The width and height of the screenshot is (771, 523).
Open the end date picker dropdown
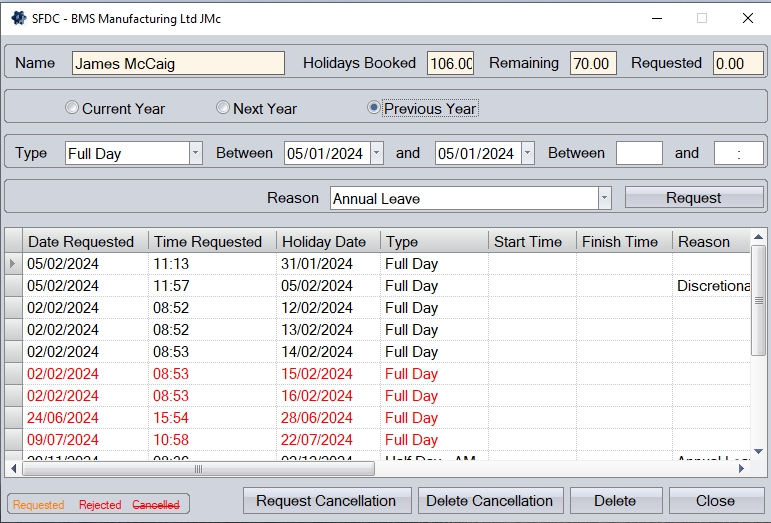click(x=527, y=153)
